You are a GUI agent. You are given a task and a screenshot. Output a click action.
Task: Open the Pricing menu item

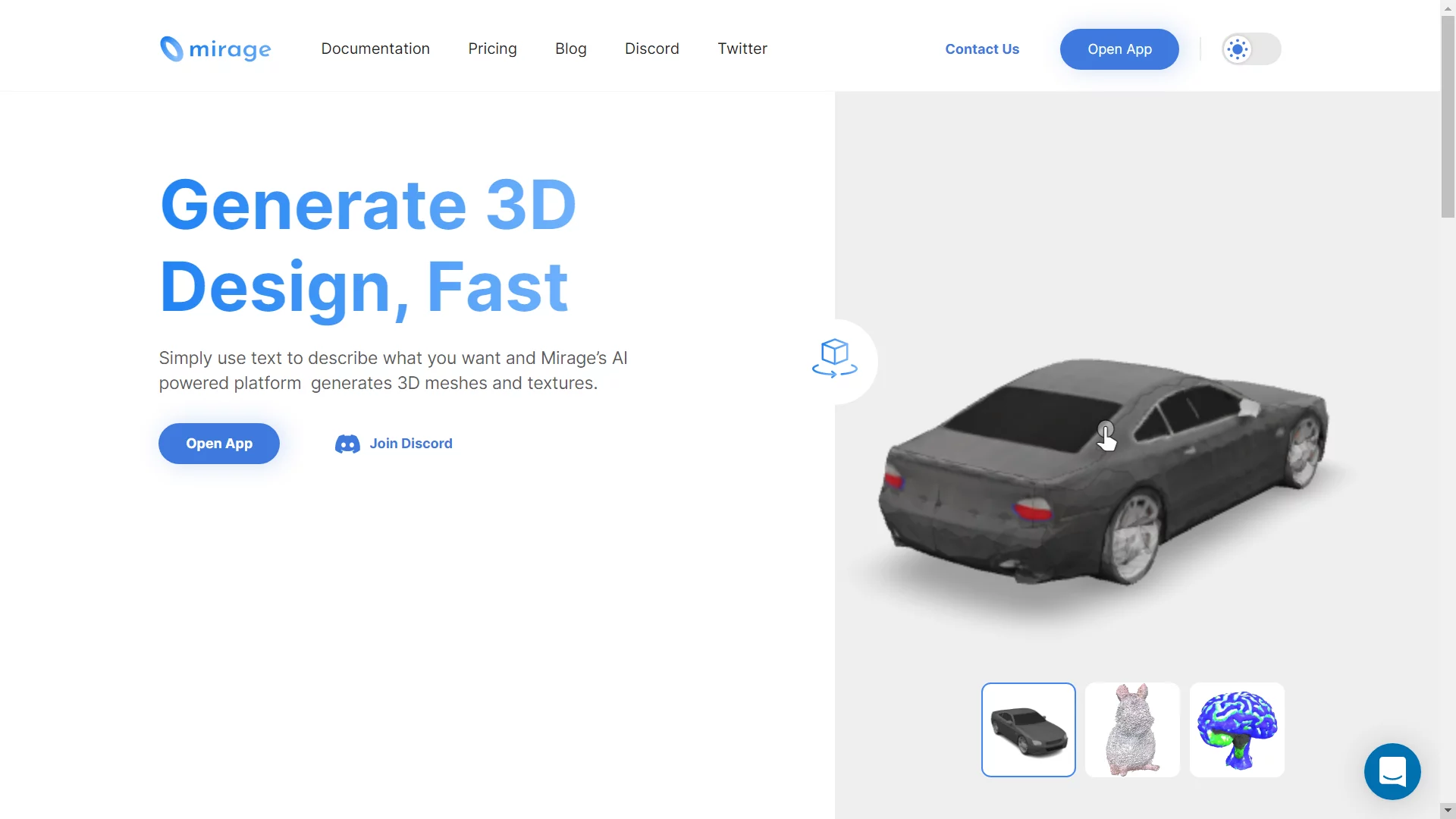[492, 48]
